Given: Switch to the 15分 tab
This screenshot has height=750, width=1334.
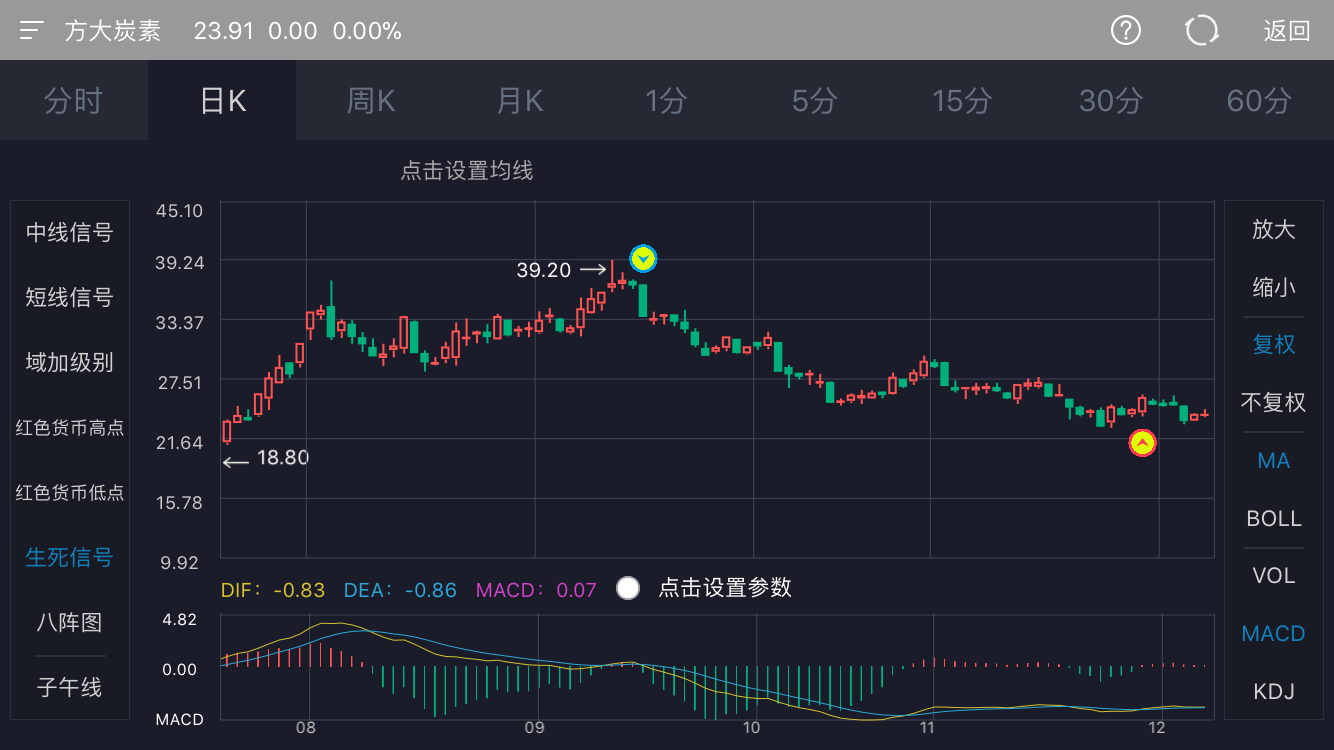Looking at the screenshot, I should coord(963,100).
